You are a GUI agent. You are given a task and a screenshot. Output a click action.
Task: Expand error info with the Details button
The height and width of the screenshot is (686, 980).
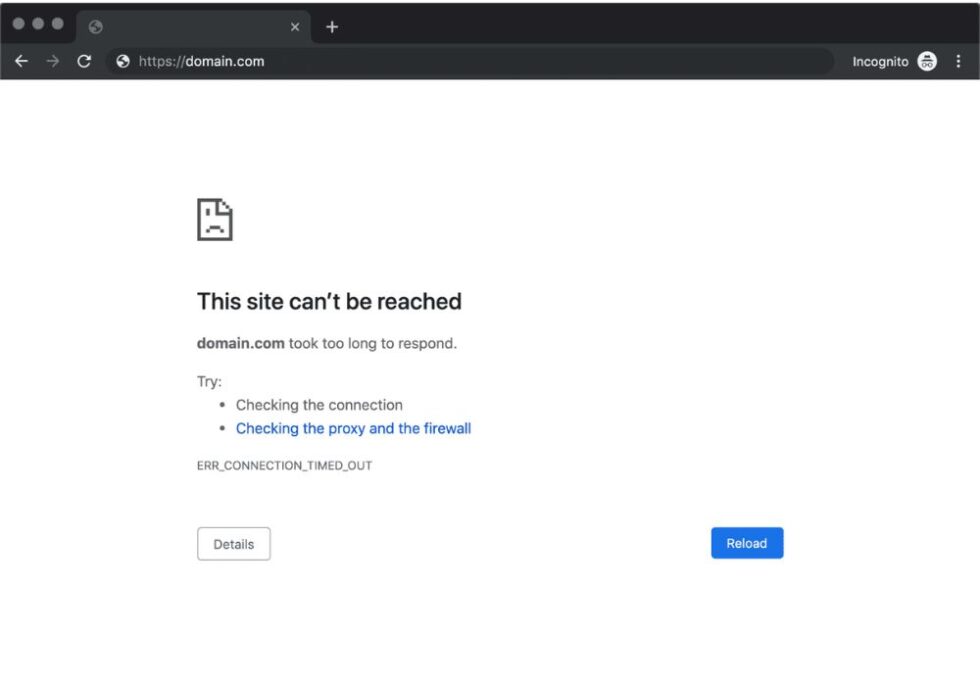pyautogui.click(x=234, y=544)
